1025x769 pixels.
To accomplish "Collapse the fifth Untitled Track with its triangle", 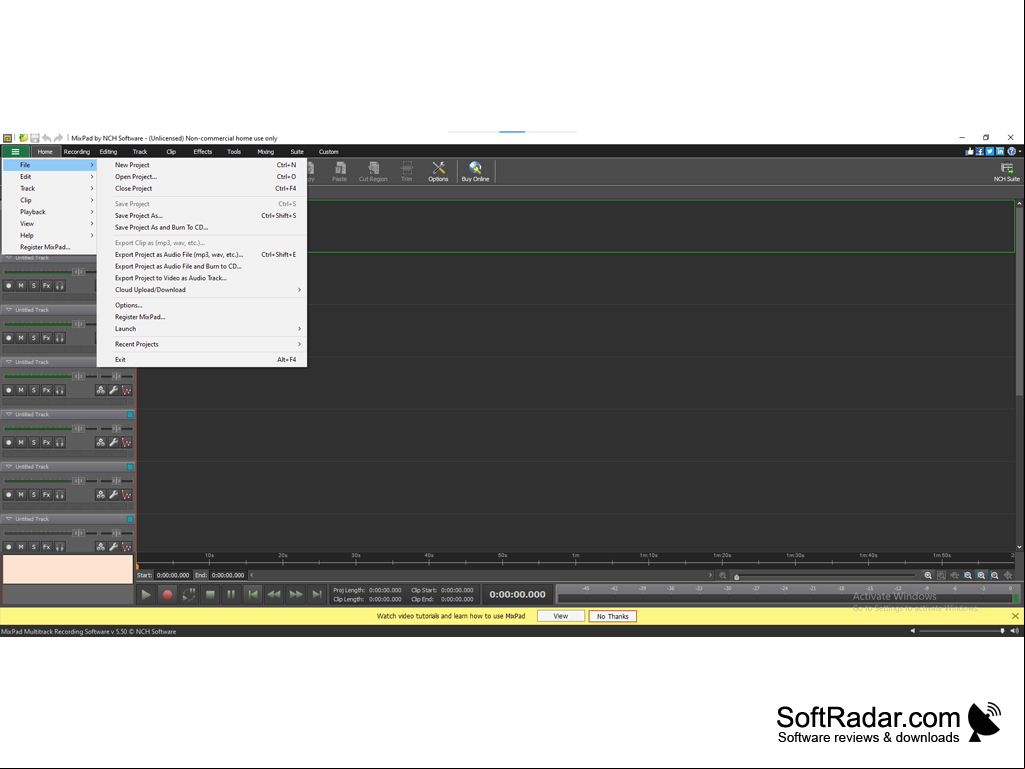I will click(x=8, y=466).
